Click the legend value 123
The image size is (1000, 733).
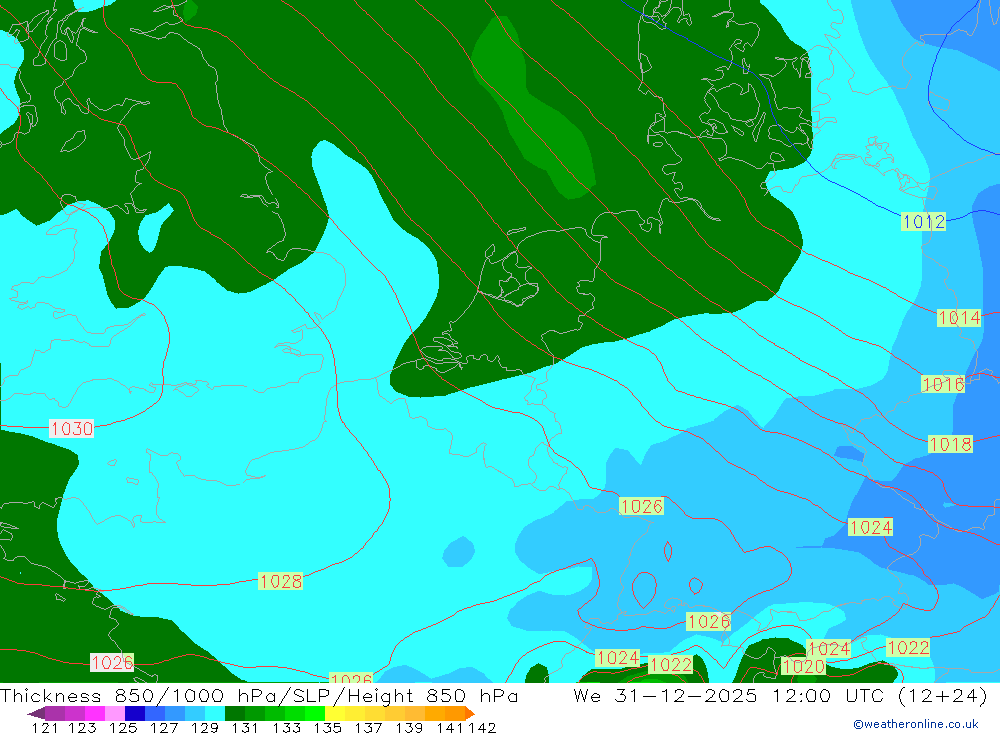click(x=82, y=727)
